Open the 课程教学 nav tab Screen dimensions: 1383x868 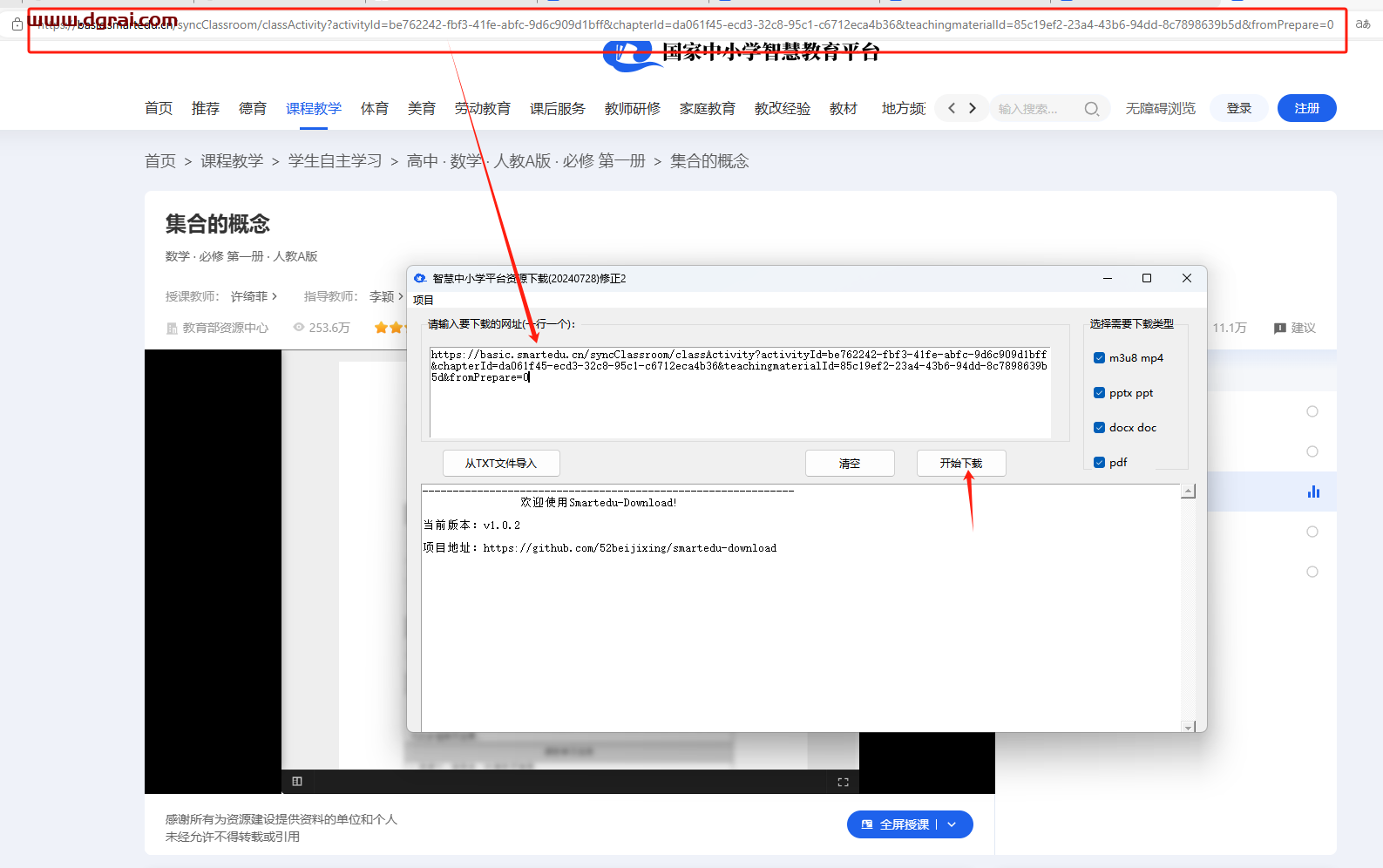pos(314,108)
